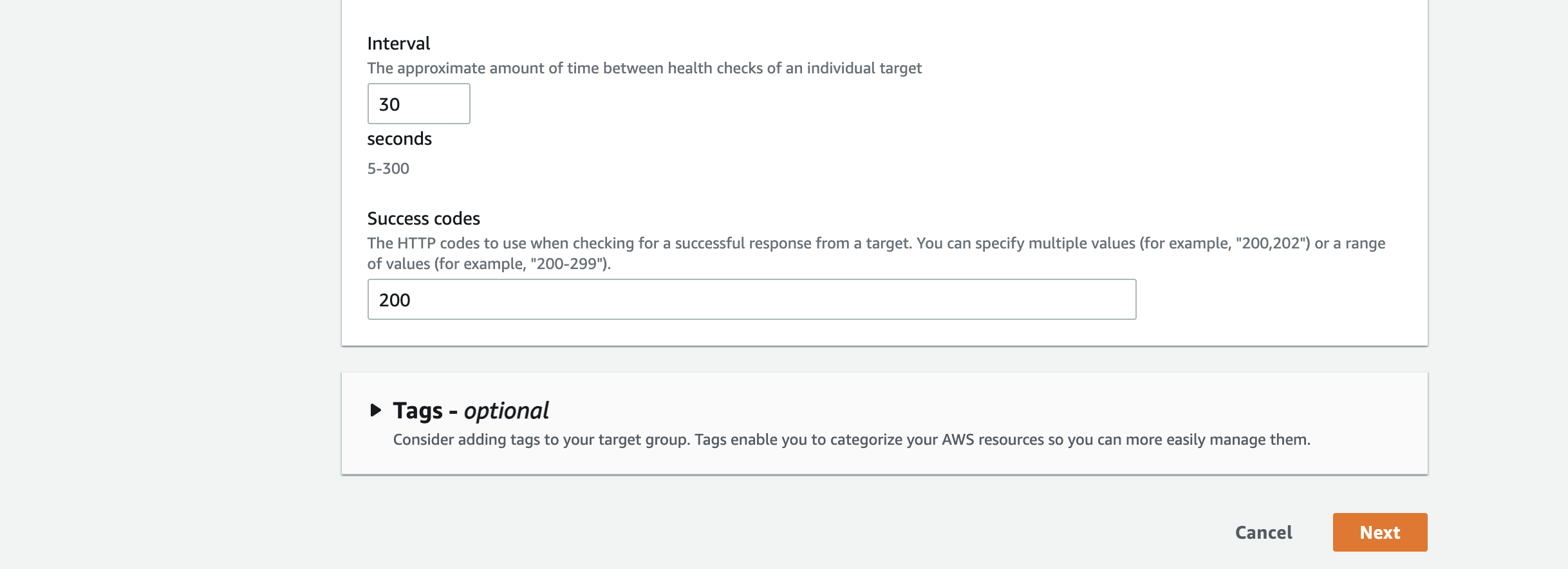The image size is (1568, 569).
Task: Click the Next button
Action: click(x=1379, y=532)
